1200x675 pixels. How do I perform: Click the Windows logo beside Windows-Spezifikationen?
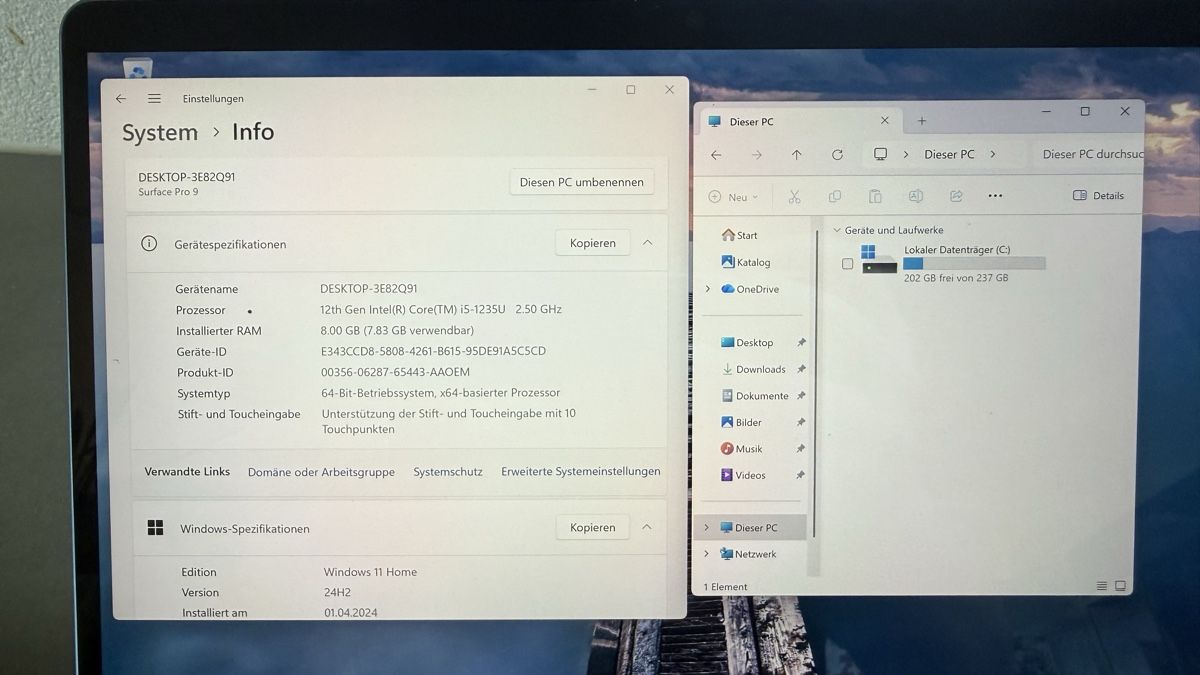(x=155, y=527)
